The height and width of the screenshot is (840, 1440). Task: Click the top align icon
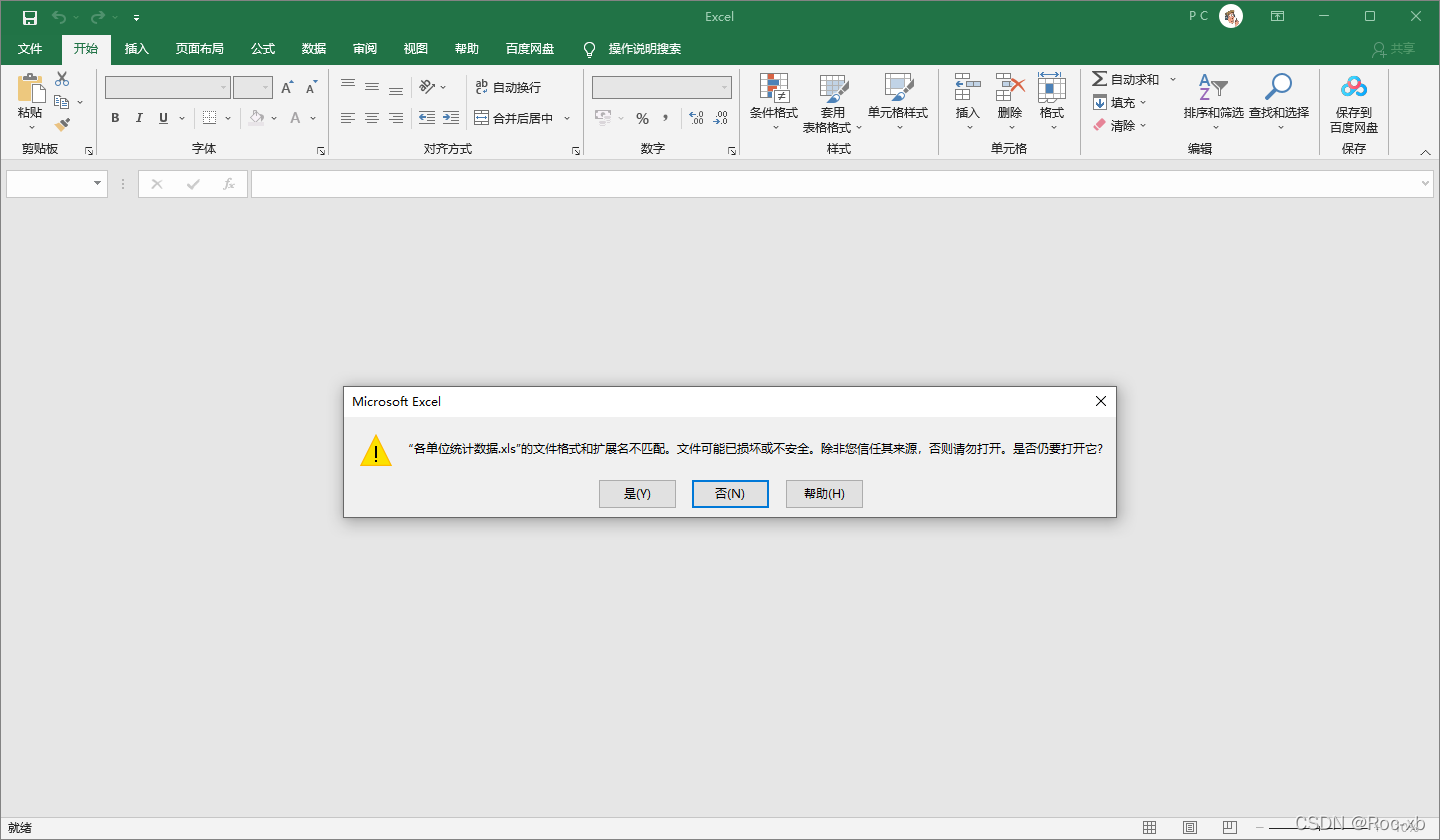point(348,87)
